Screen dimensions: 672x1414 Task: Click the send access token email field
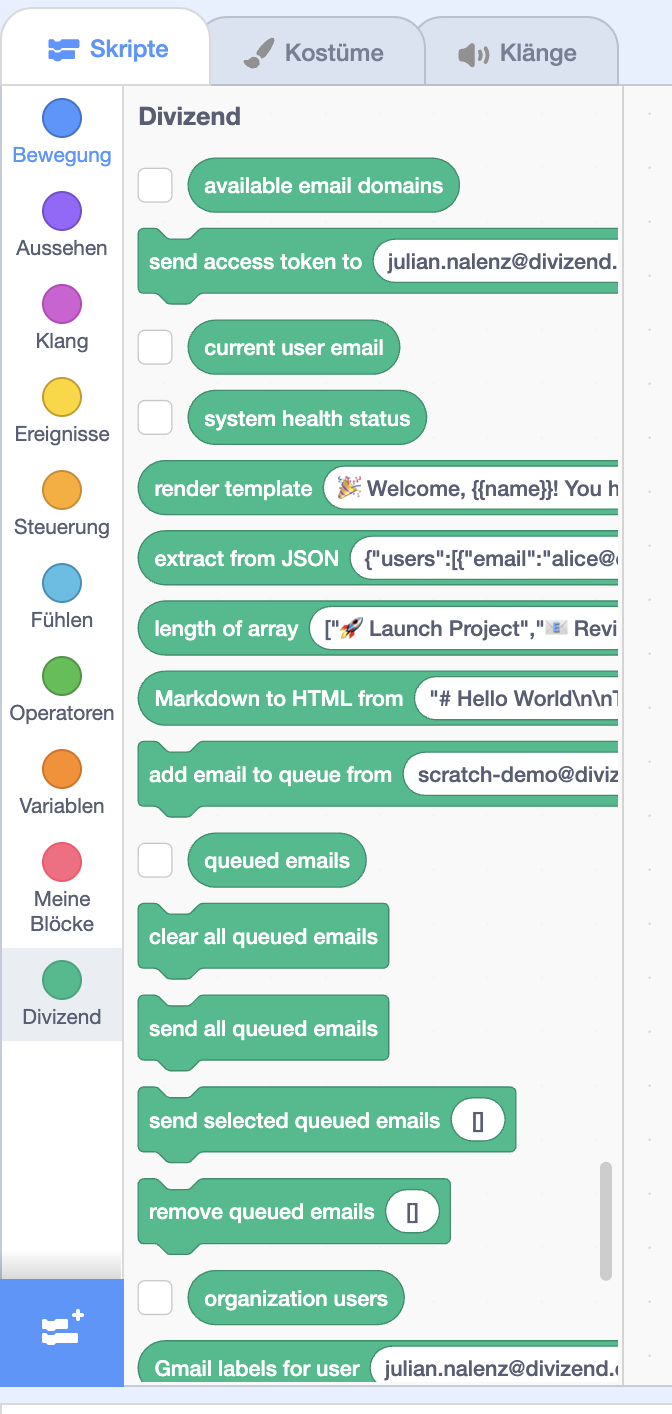coord(495,262)
